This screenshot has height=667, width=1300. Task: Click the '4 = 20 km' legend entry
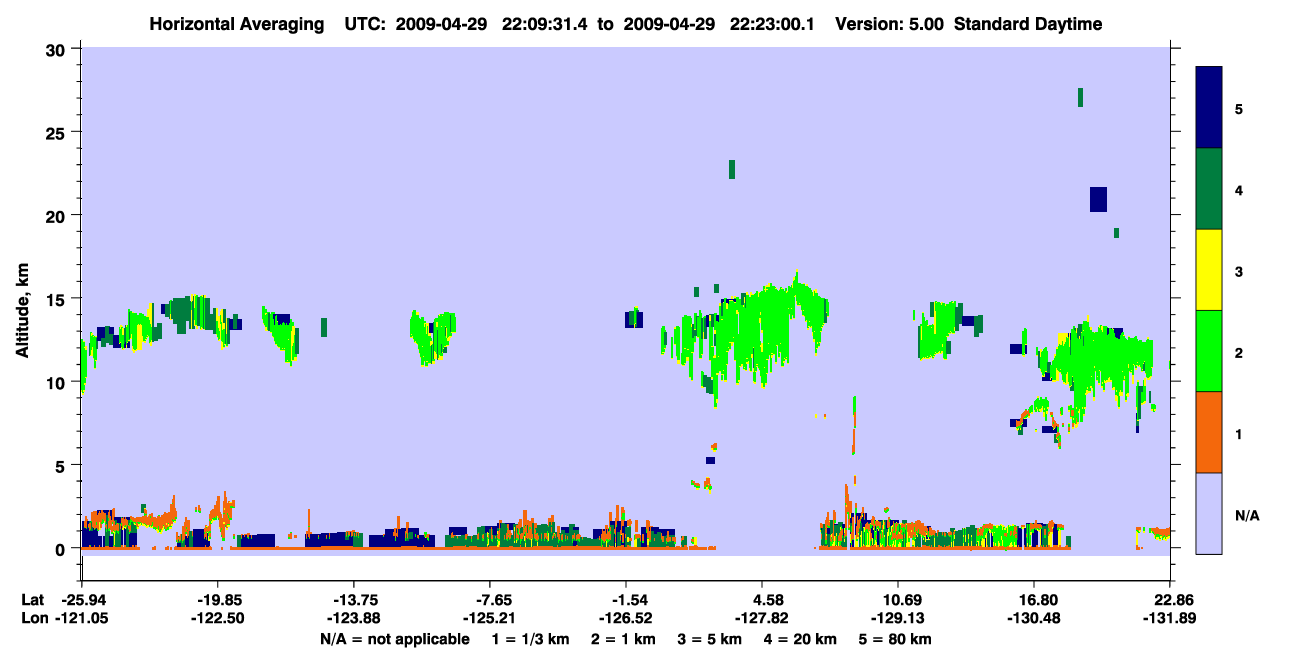tap(801, 639)
